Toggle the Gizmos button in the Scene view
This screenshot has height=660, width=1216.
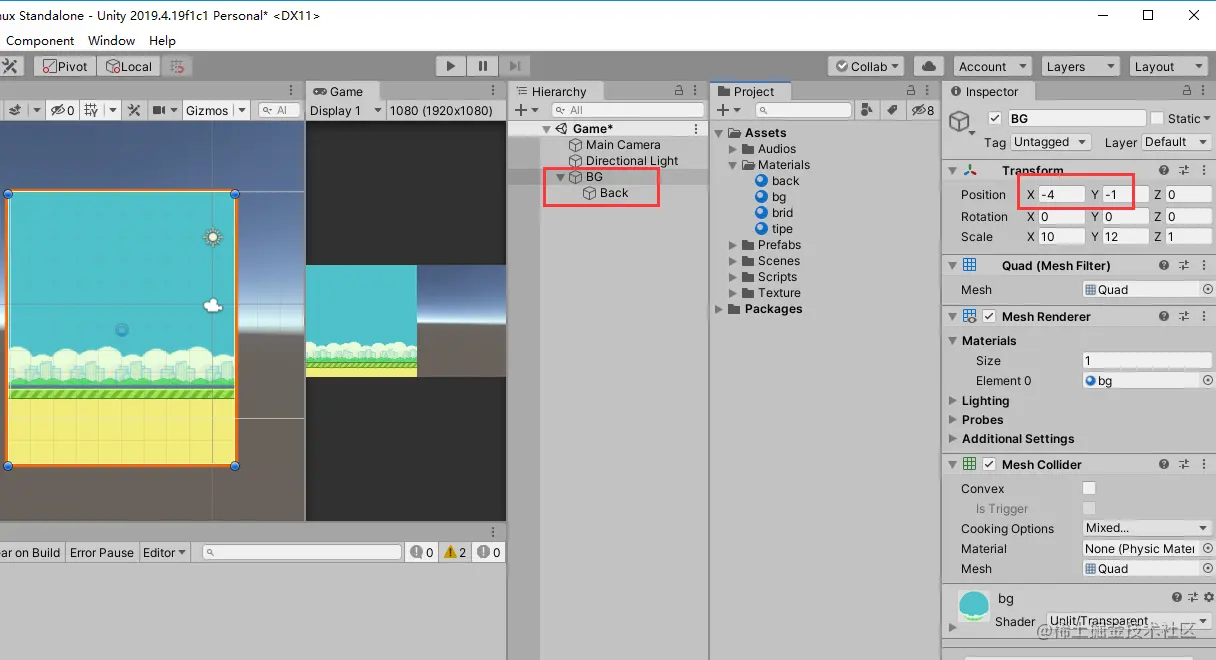pos(207,110)
